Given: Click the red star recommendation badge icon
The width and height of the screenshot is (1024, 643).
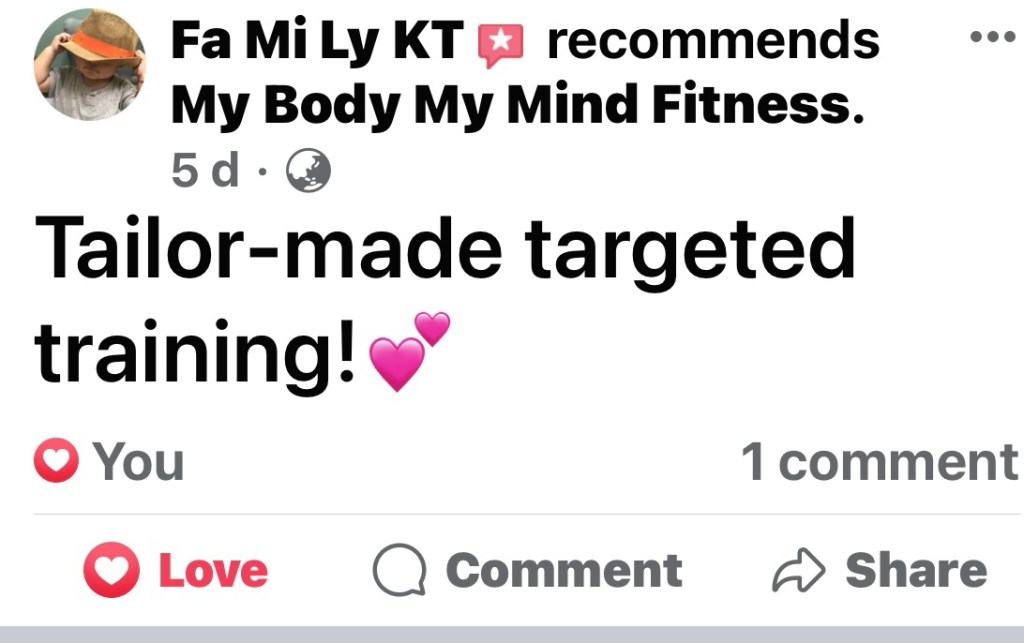Looking at the screenshot, I should pyautogui.click(x=501, y=44).
